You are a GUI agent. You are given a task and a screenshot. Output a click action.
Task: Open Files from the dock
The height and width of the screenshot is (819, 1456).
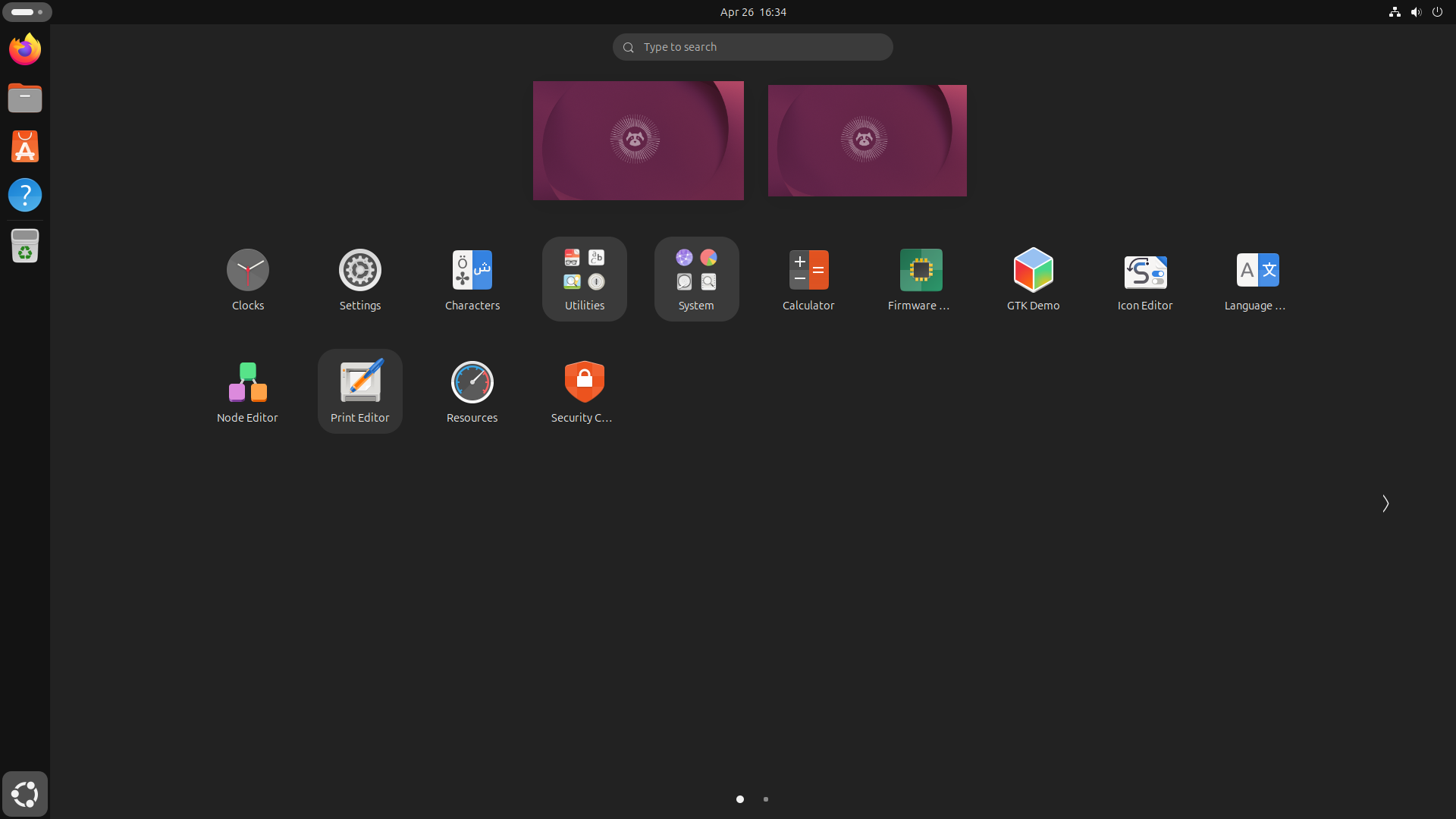click(x=25, y=98)
